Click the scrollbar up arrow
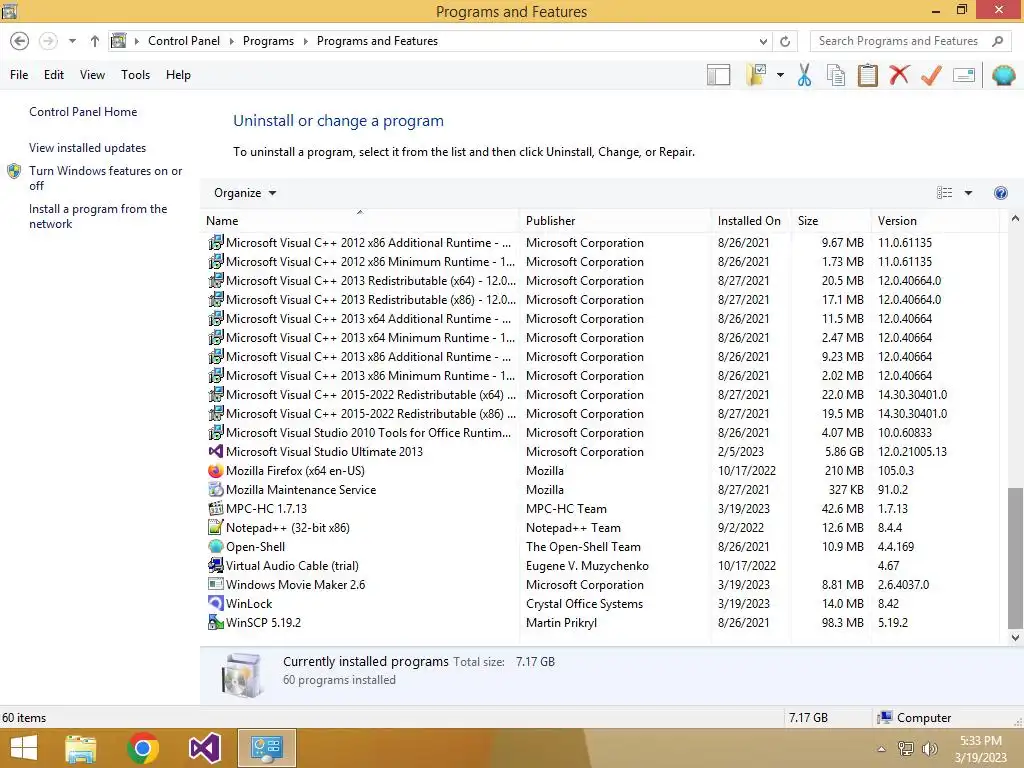Image resolution: width=1024 pixels, height=768 pixels. point(1015,219)
